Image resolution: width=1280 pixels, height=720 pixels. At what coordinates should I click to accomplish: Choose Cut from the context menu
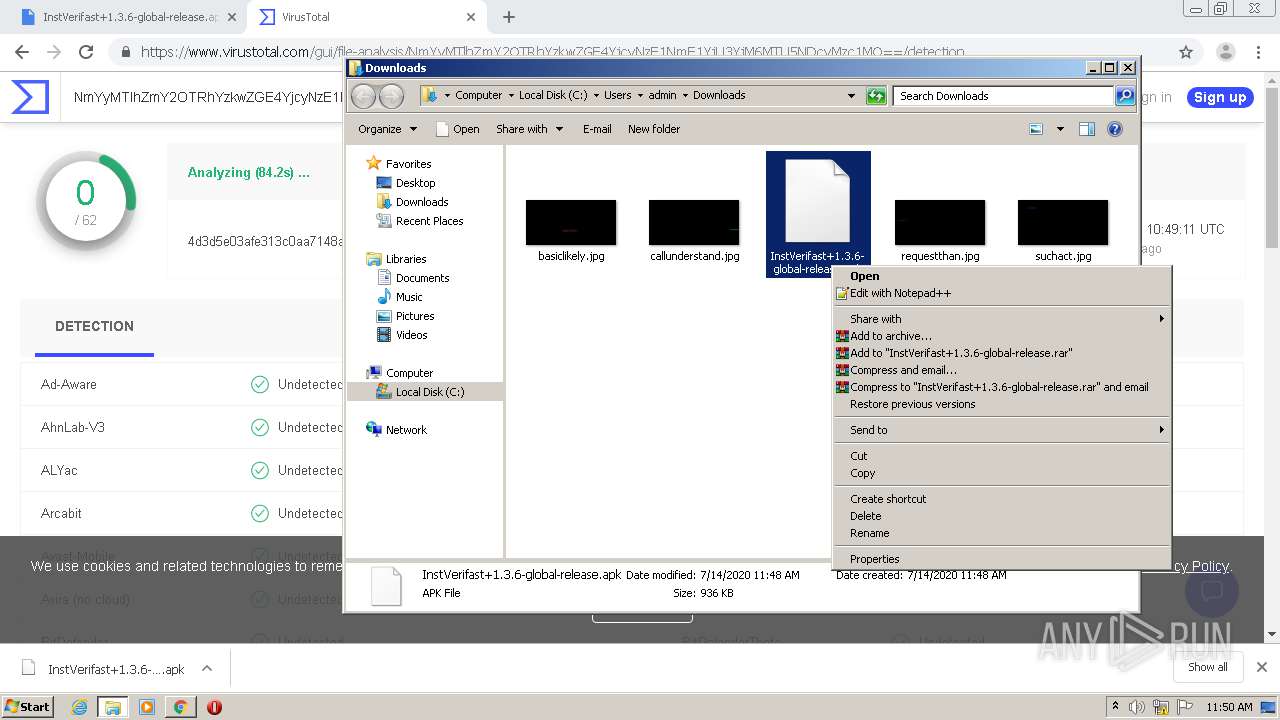click(1002, 456)
